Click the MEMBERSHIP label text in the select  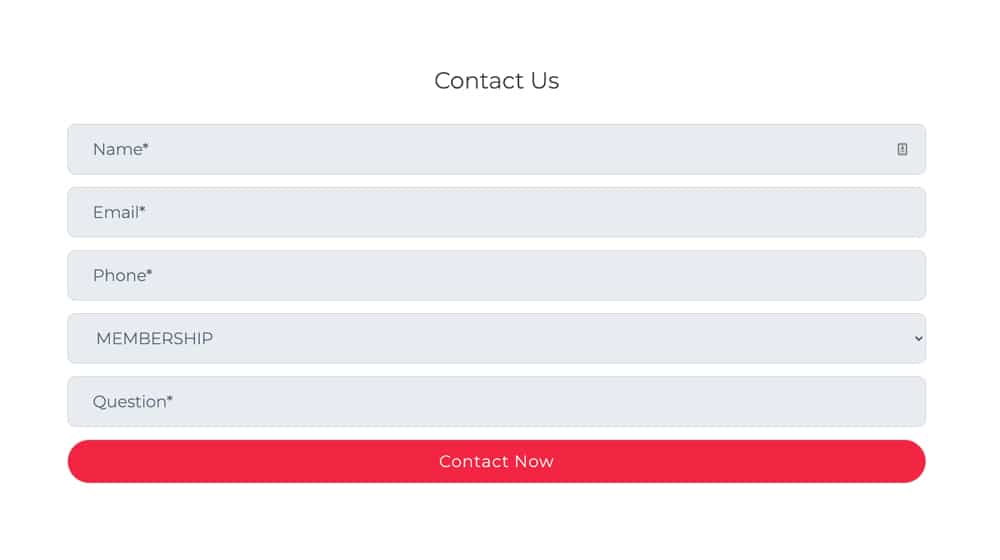tap(154, 338)
